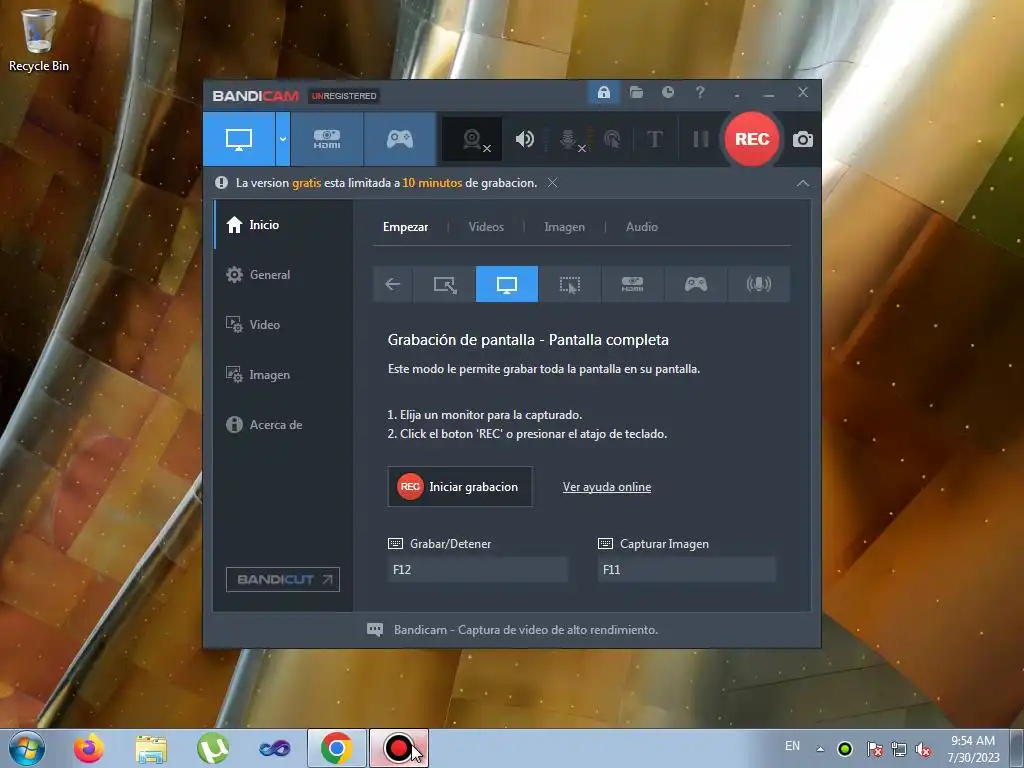
Task: Click the EN language indicator
Action: coord(792,746)
